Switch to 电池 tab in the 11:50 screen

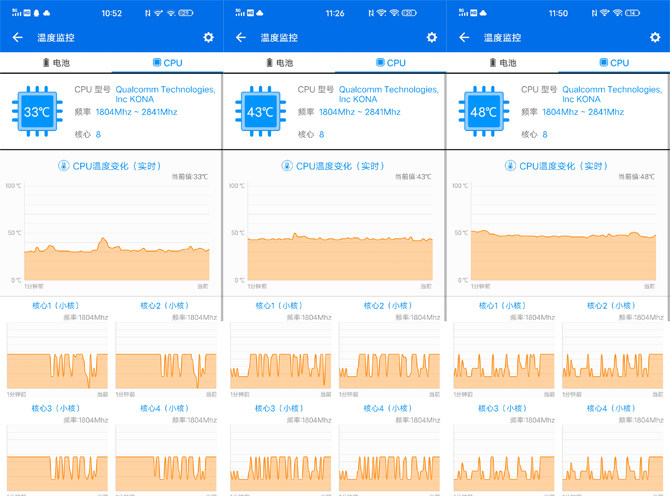point(502,62)
